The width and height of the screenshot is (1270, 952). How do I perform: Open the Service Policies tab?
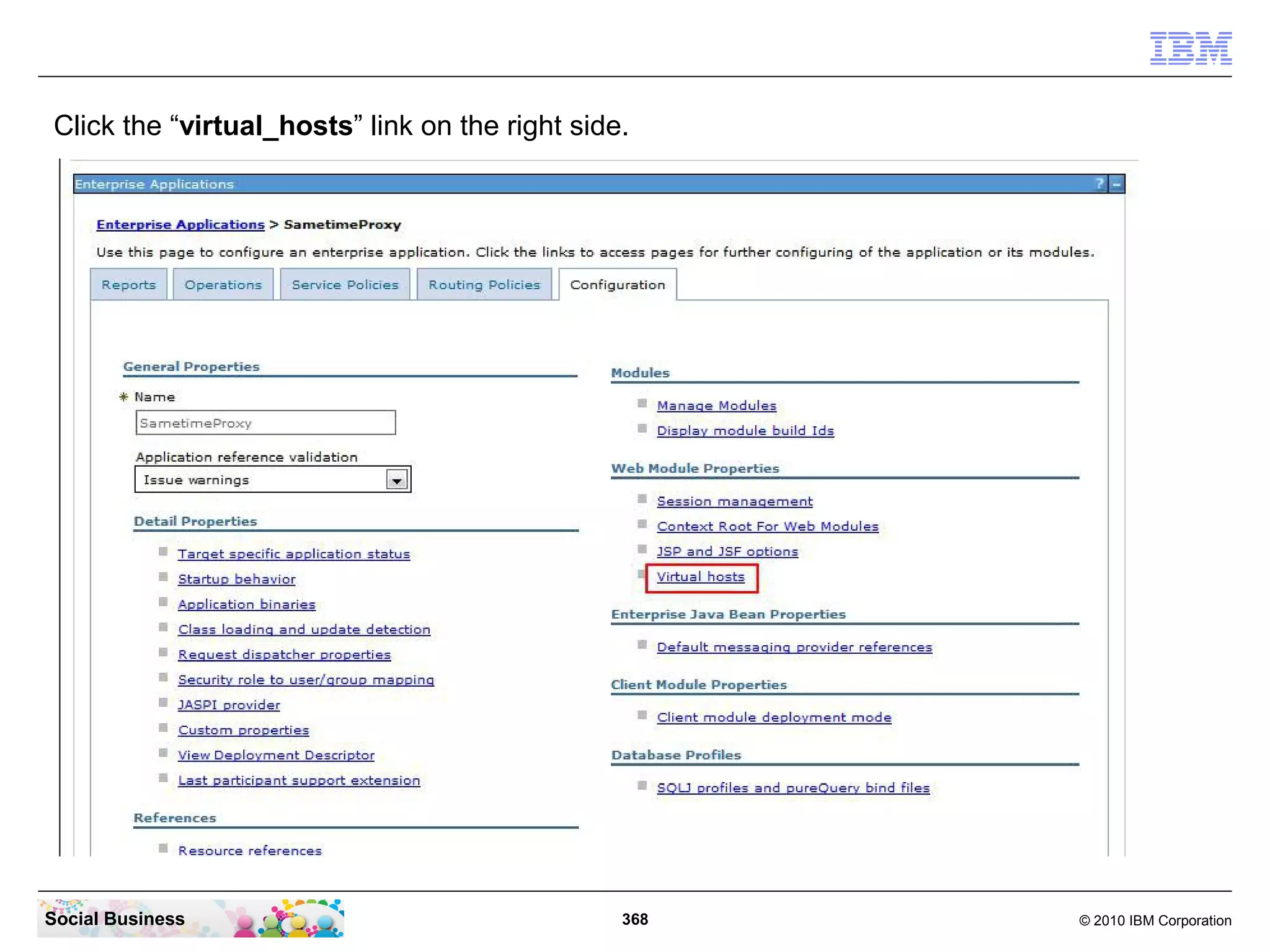click(345, 284)
